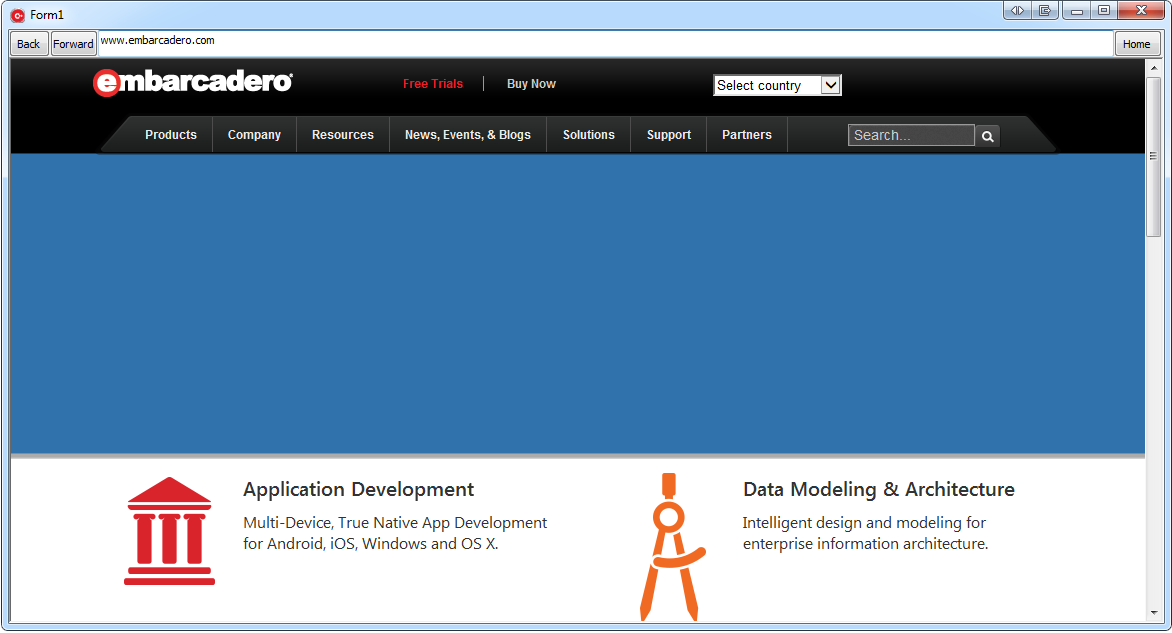Click the orange Data Modeling compass icon
Viewport: 1172px width, 633px height.
click(671, 546)
